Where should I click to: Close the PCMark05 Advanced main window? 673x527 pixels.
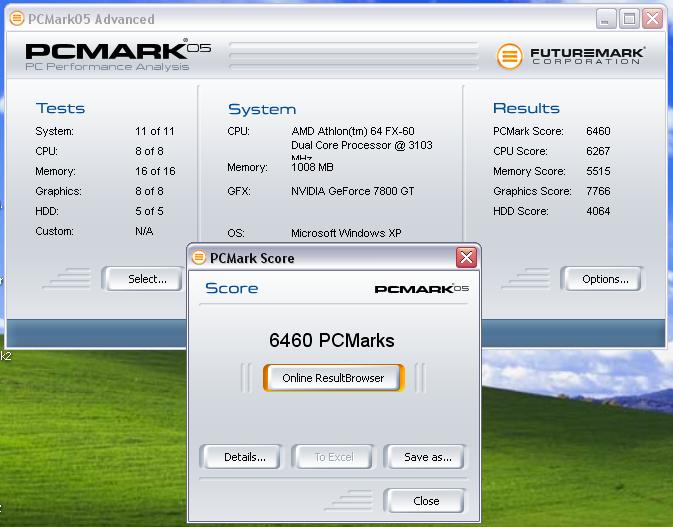pyautogui.click(x=652, y=19)
